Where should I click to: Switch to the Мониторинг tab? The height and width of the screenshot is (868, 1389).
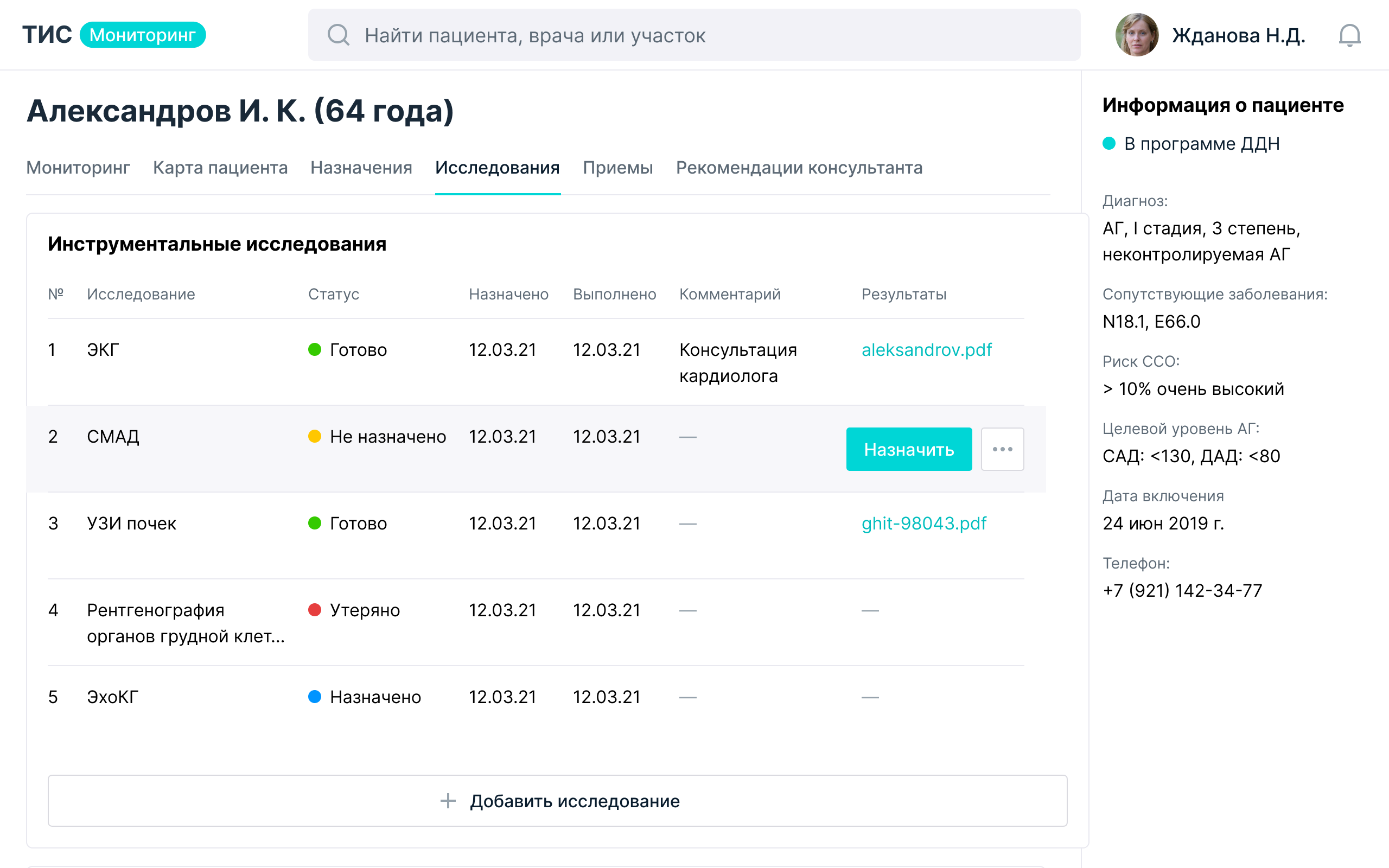point(78,168)
